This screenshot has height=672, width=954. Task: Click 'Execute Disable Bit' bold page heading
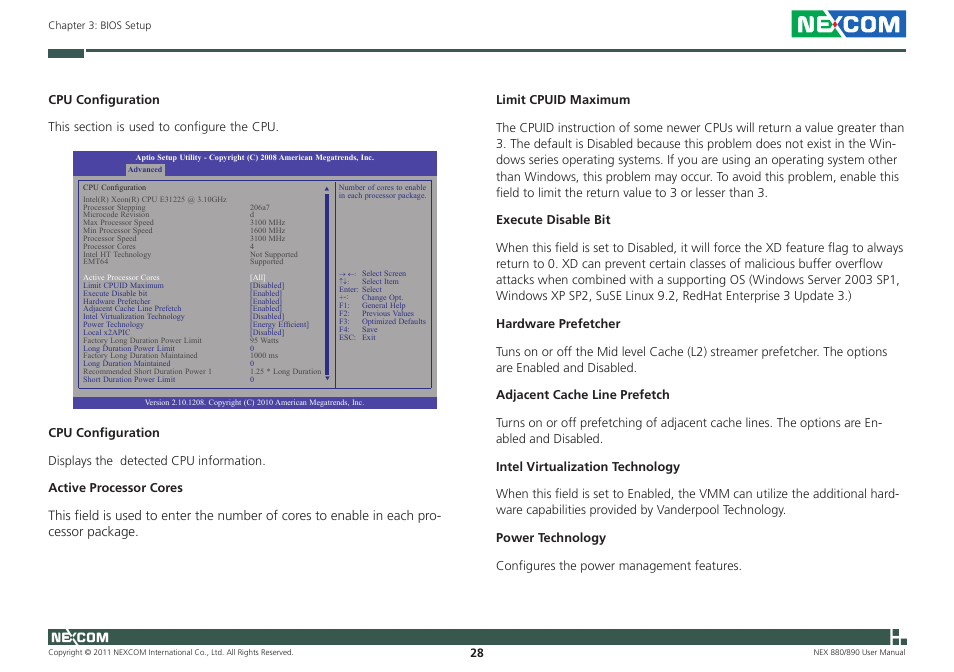(553, 220)
